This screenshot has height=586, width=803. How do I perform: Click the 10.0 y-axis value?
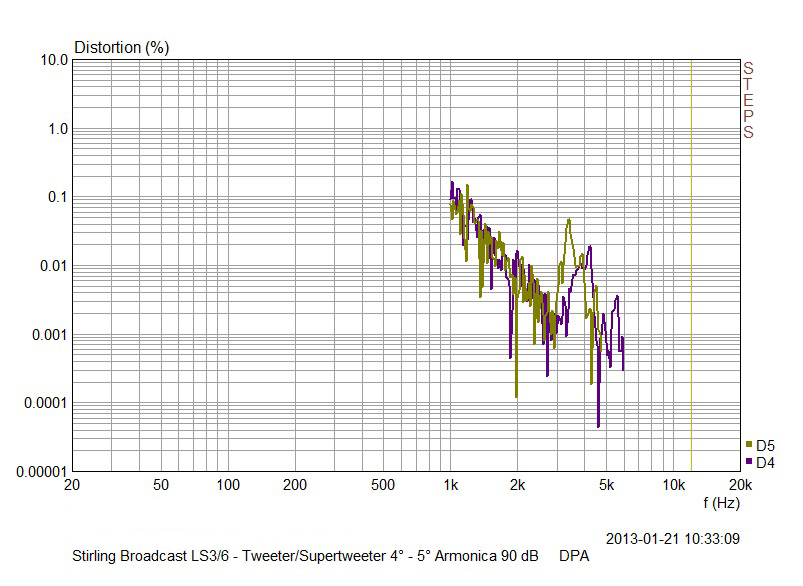[54, 60]
